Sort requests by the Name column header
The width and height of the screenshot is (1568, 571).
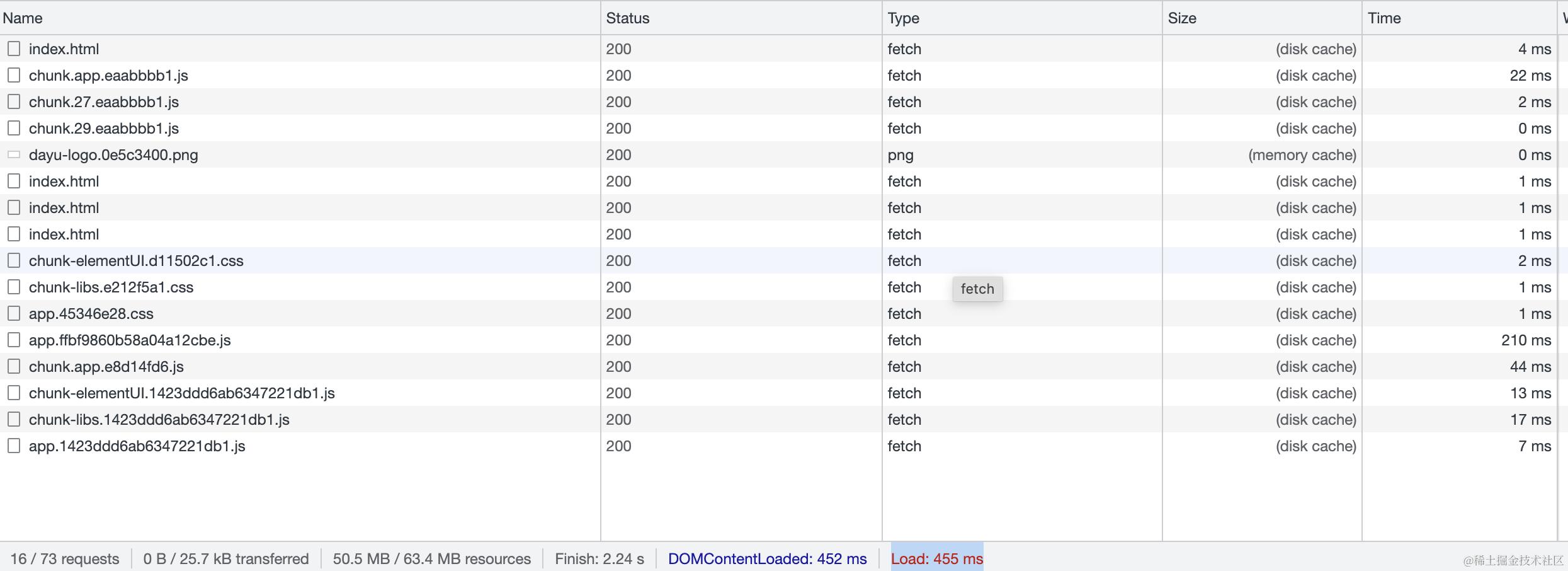pos(300,18)
